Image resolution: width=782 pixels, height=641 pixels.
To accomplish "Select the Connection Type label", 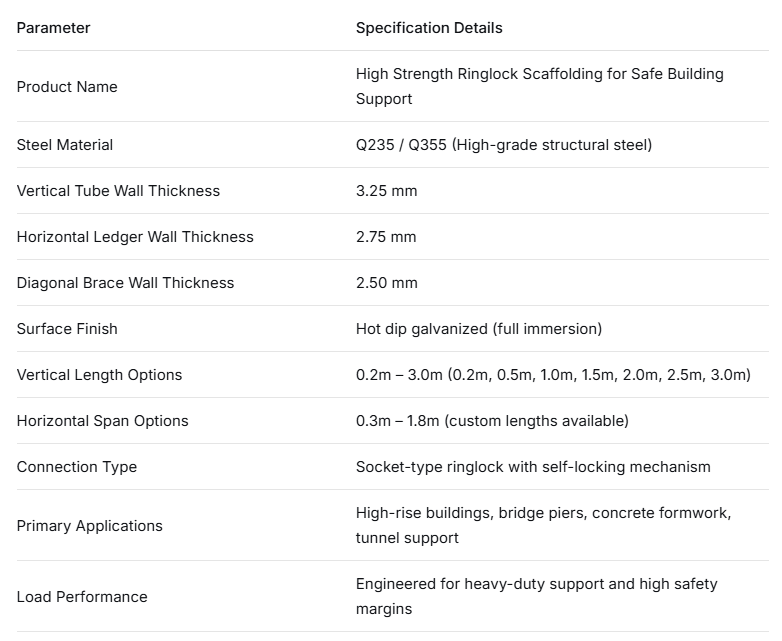I will (77, 467).
